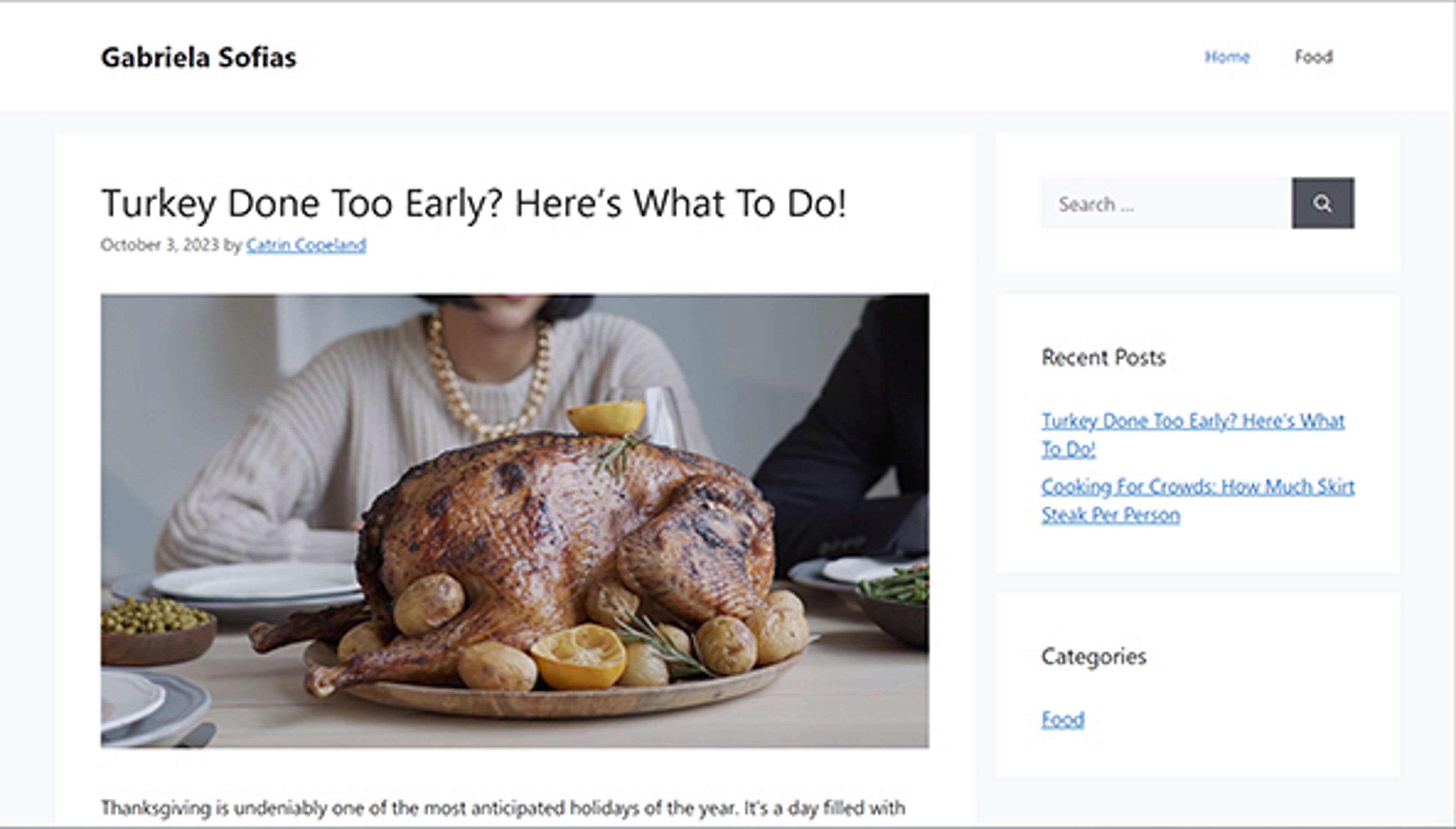This screenshot has width=1456, height=829.
Task: Click the Categories sidebar heading
Action: pyautogui.click(x=1094, y=656)
